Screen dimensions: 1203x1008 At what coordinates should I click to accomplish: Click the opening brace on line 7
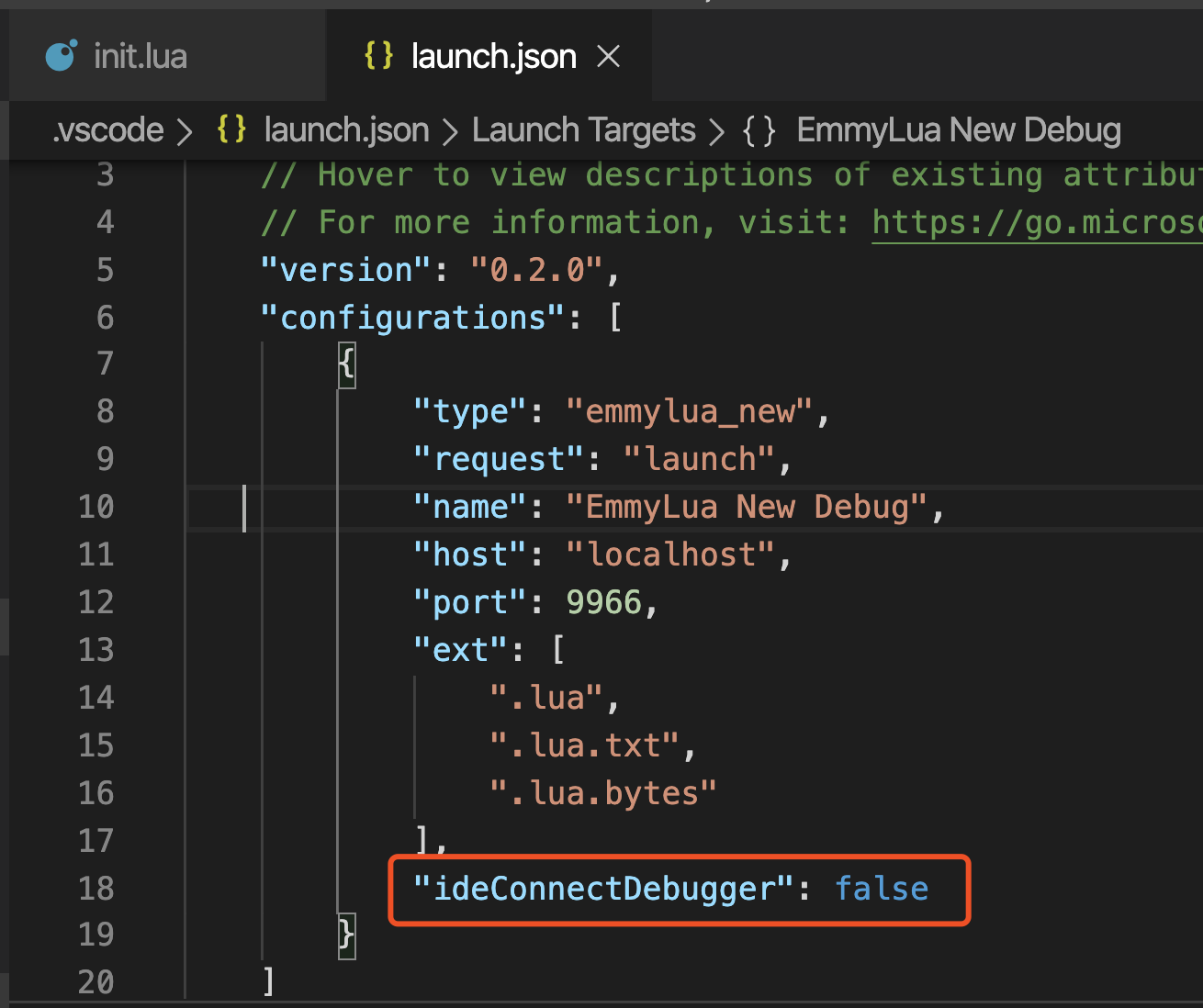coord(346,364)
